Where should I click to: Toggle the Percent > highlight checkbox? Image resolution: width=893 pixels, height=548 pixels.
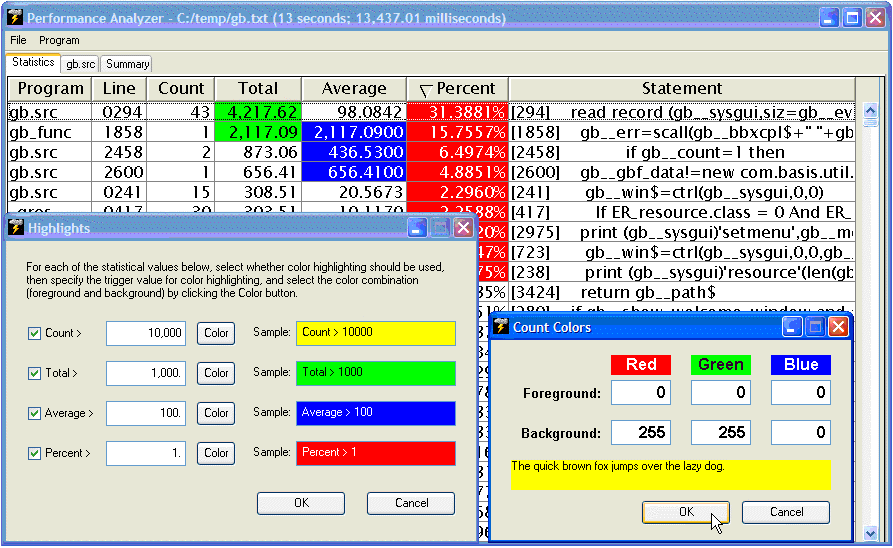coord(35,453)
